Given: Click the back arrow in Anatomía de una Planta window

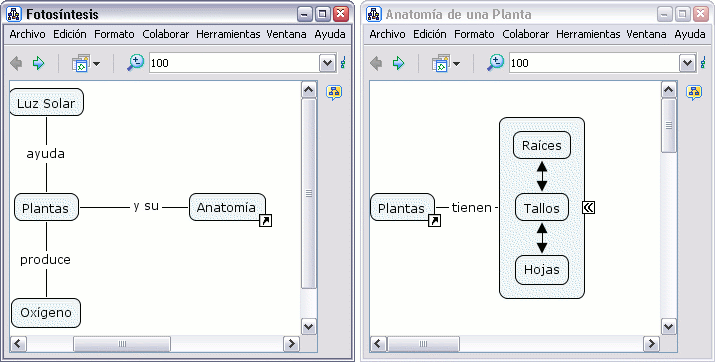Looking at the screenshot, I should 376,63.
